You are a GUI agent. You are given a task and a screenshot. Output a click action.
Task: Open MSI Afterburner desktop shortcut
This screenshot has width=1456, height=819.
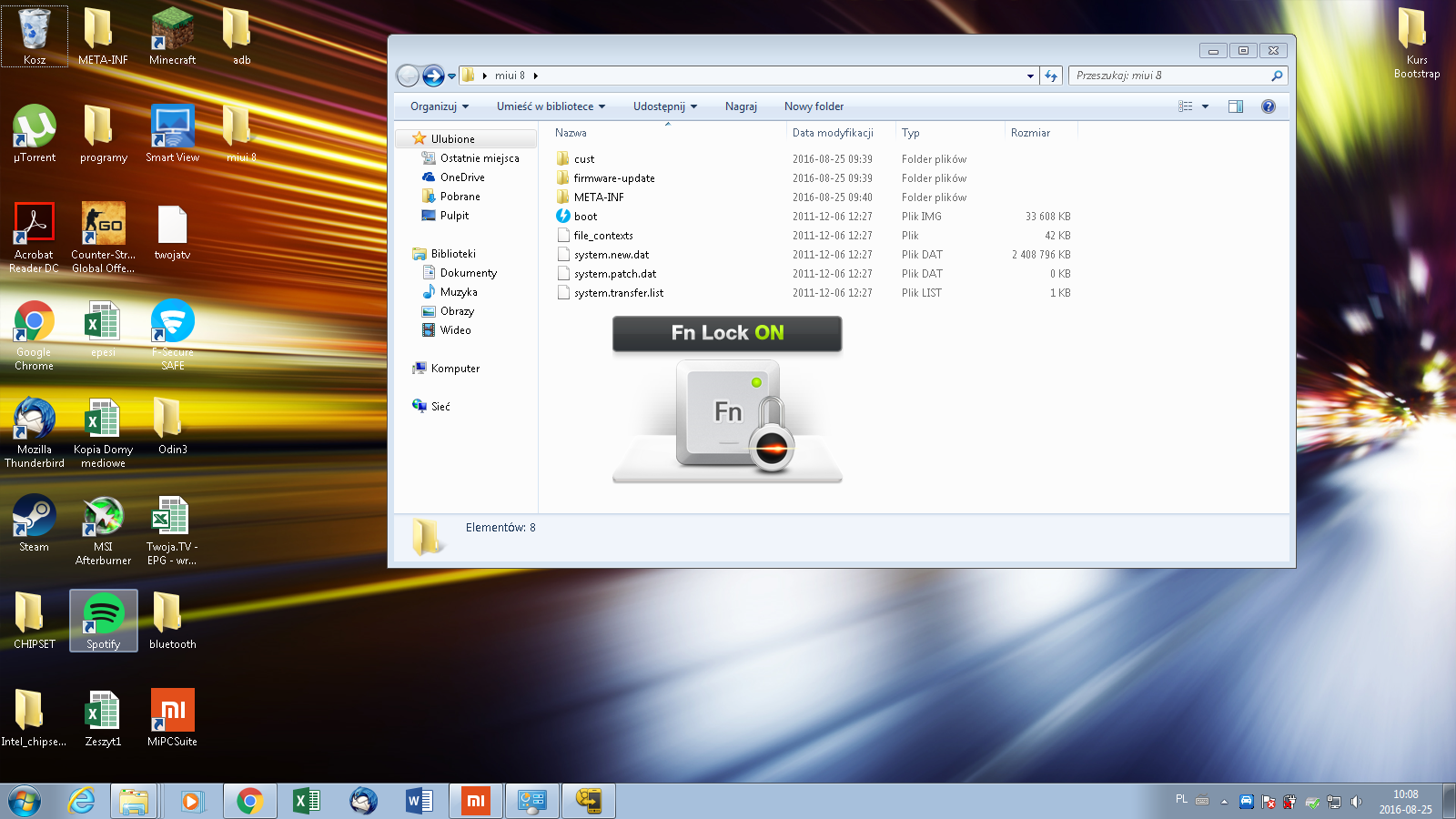tap(103, 522)
